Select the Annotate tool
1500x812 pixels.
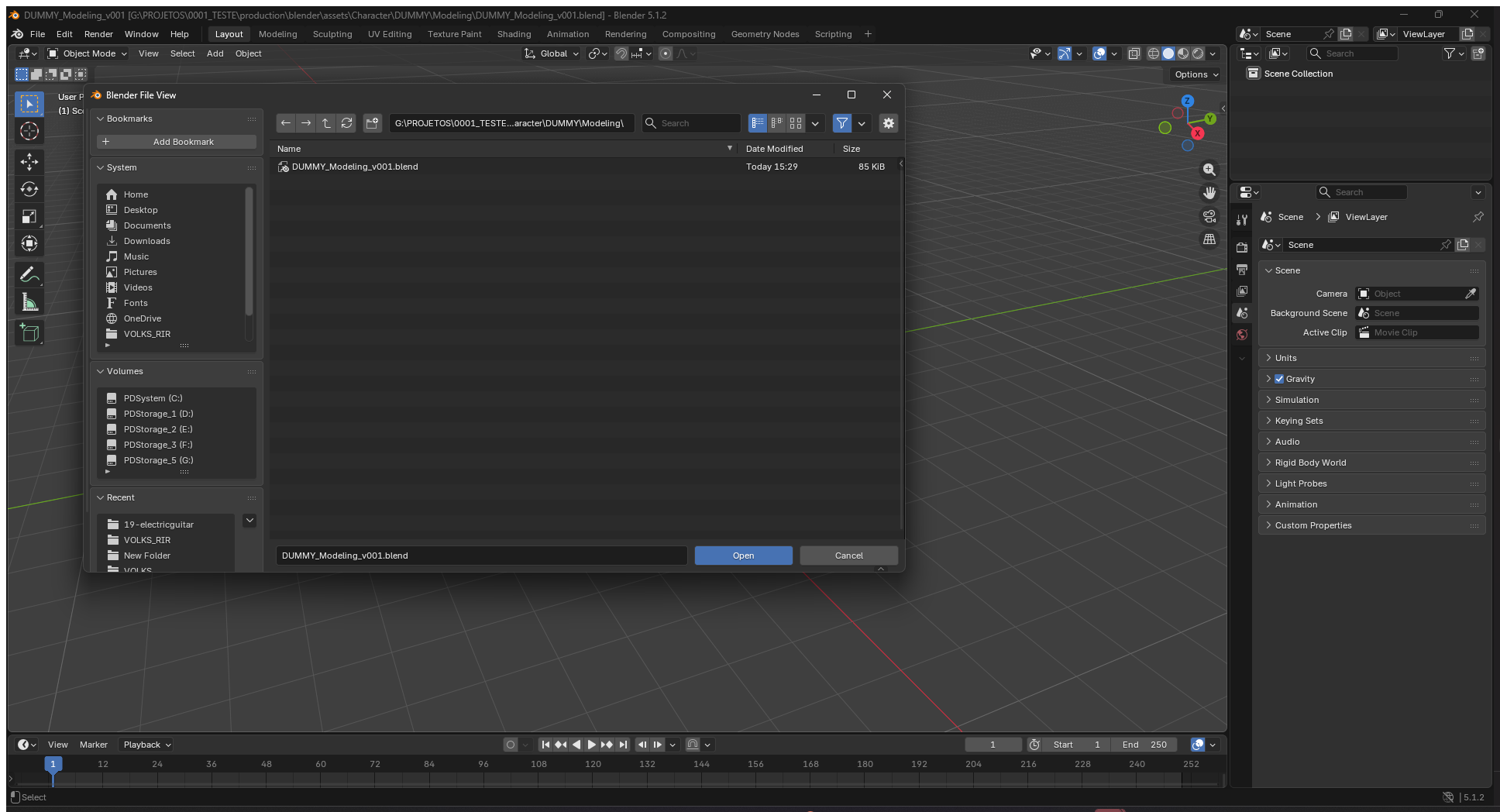point(29,274)
